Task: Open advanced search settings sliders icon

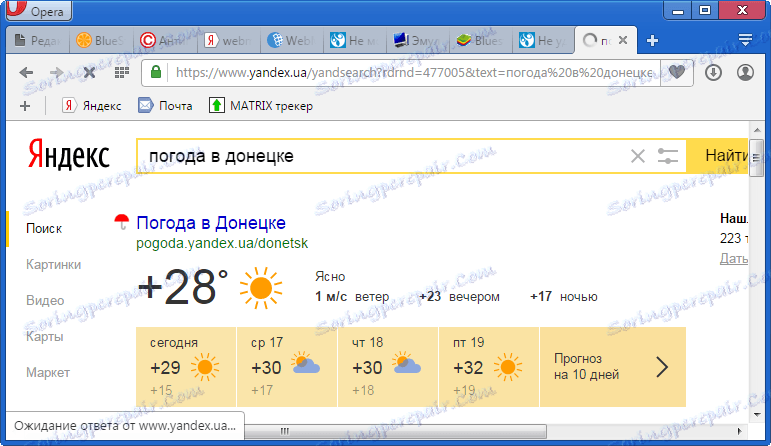Action: [x=668, y=156]
